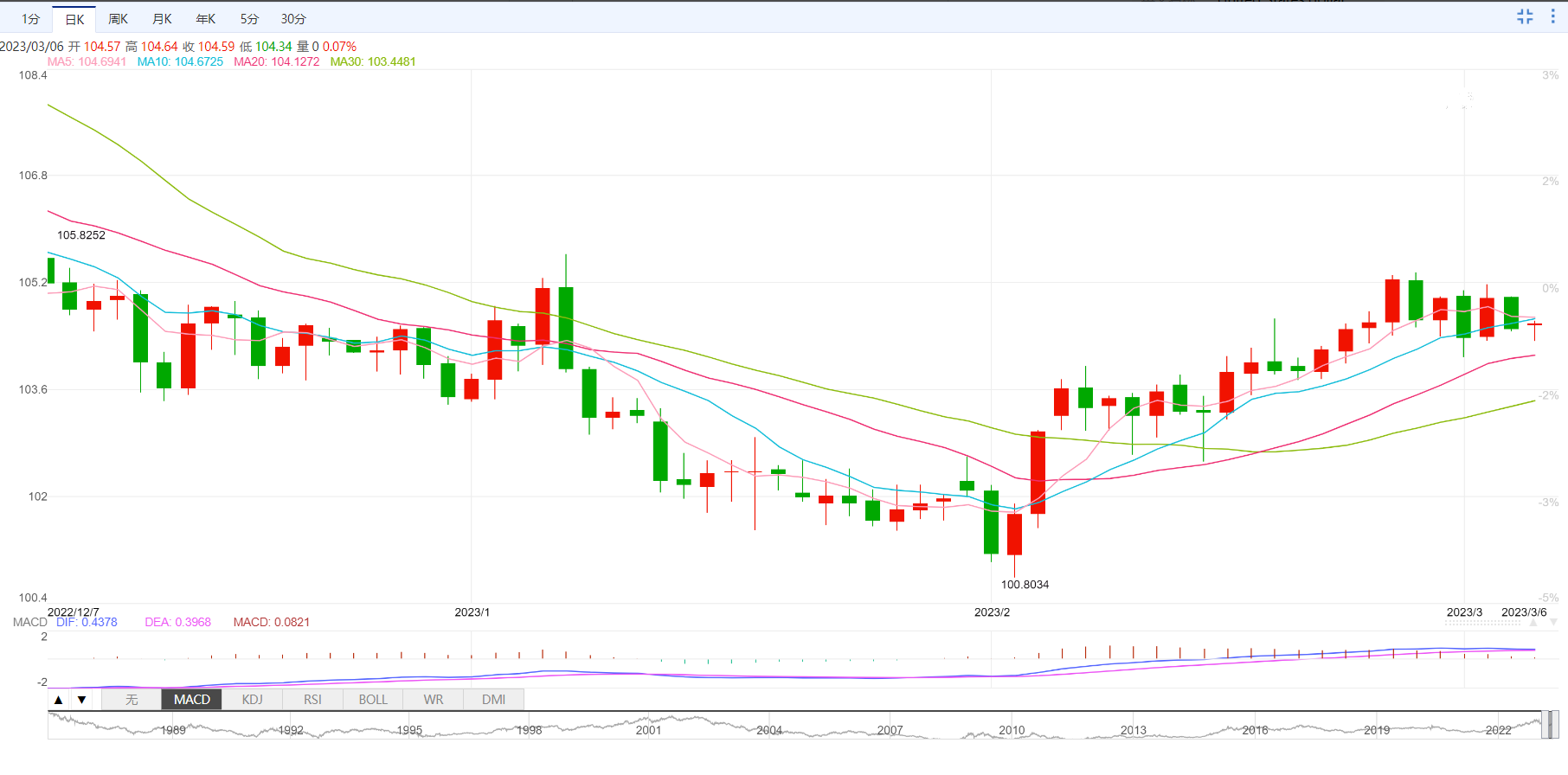Click the DIF: 0.4378 value
Viewport: 1568px width, 775px height.
[87, 622]
